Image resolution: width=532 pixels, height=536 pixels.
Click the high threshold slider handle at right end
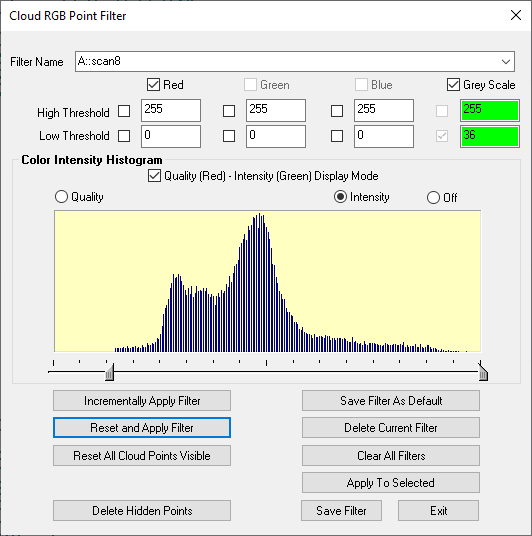(483, 372)
